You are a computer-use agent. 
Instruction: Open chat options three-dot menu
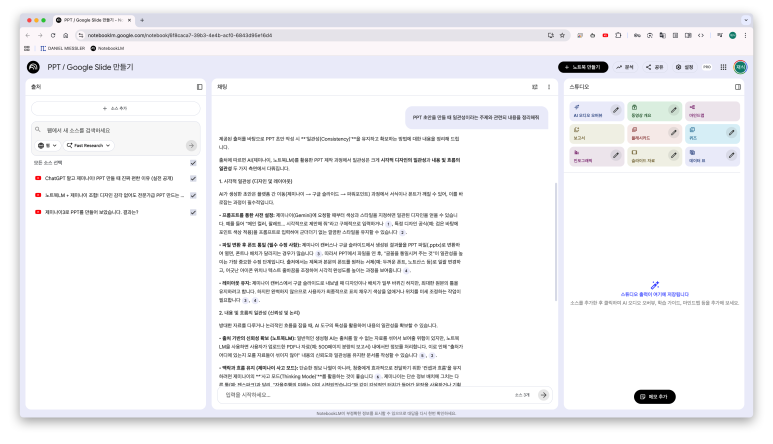[x=548, y=87]
